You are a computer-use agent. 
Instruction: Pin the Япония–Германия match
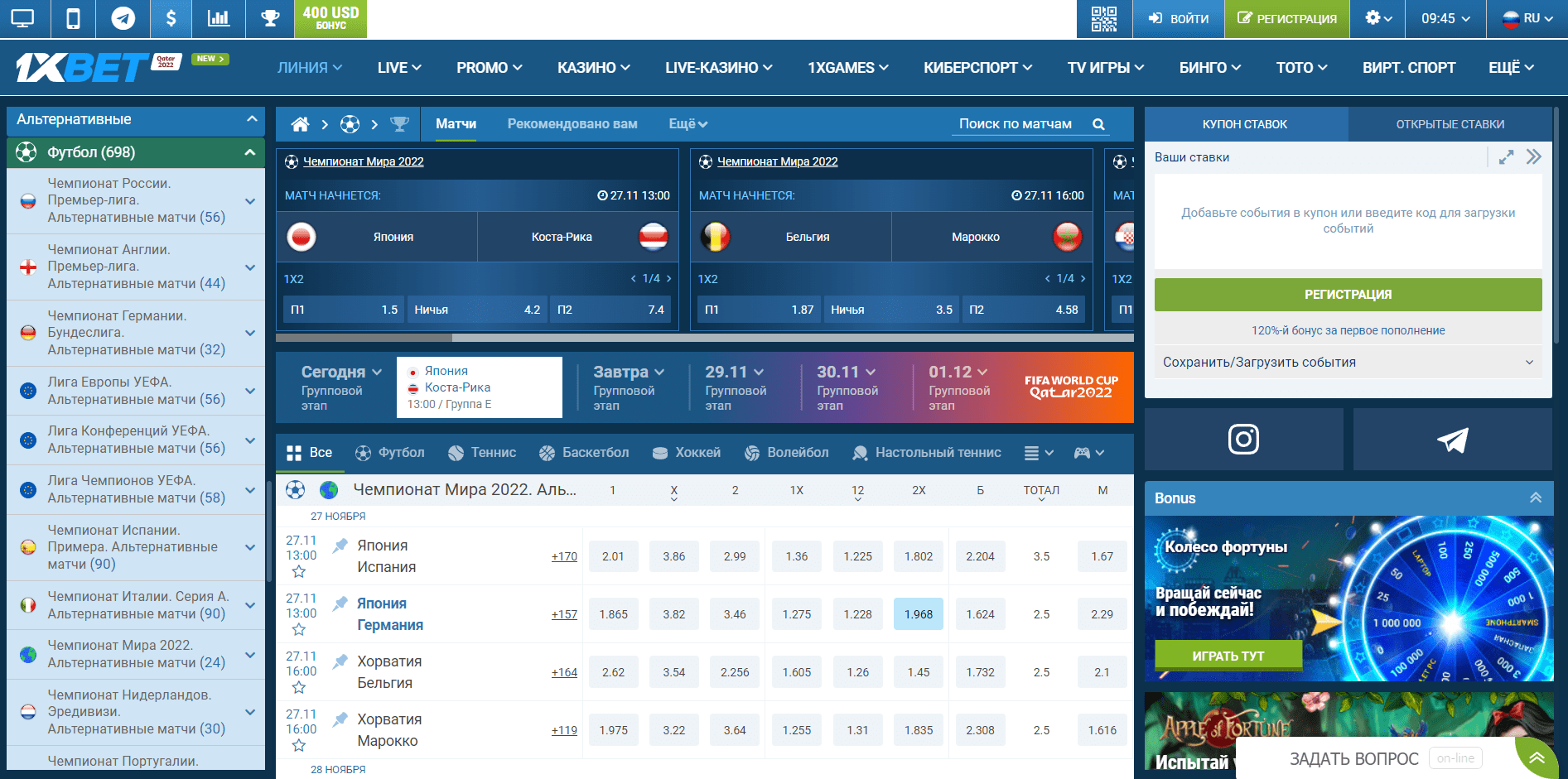pyautogui.click(x=340, y=603)
